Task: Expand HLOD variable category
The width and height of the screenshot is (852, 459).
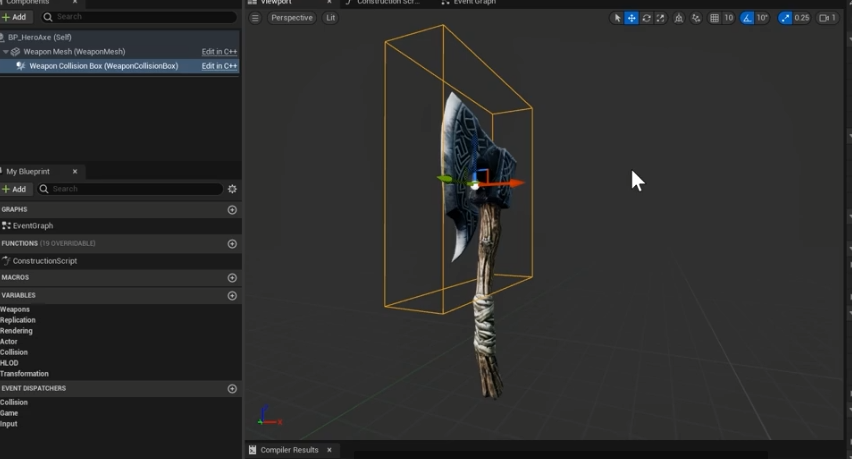Action: [x=9, y=363]
